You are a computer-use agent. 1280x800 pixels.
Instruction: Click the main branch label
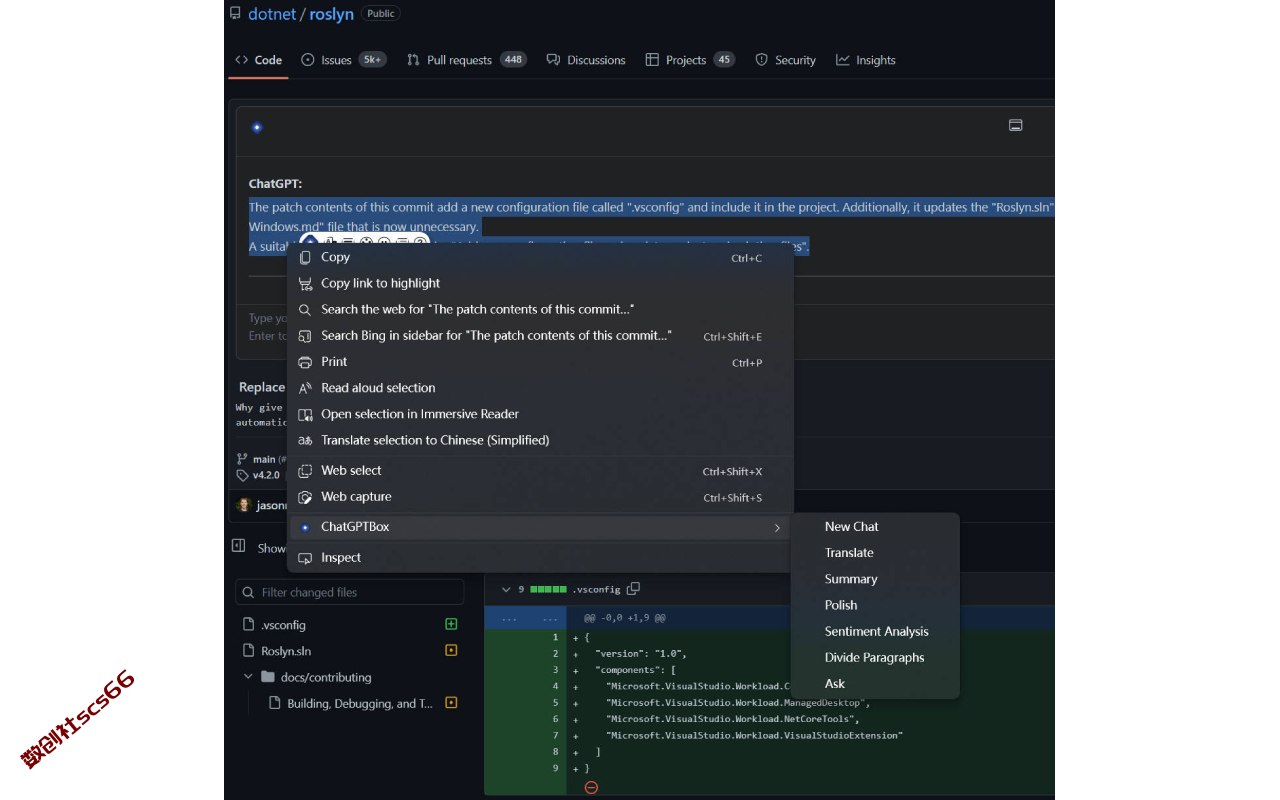264,459
